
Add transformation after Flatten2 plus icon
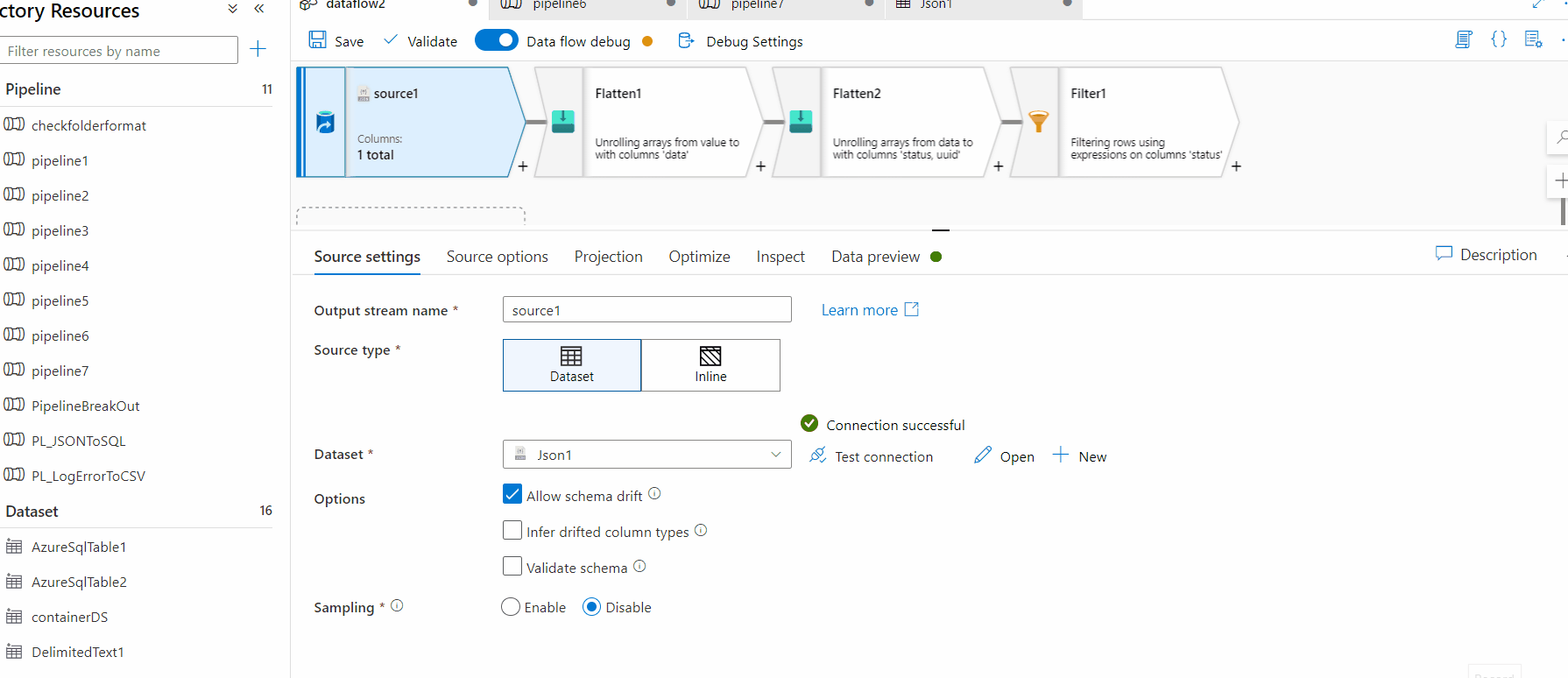(999, 166)
